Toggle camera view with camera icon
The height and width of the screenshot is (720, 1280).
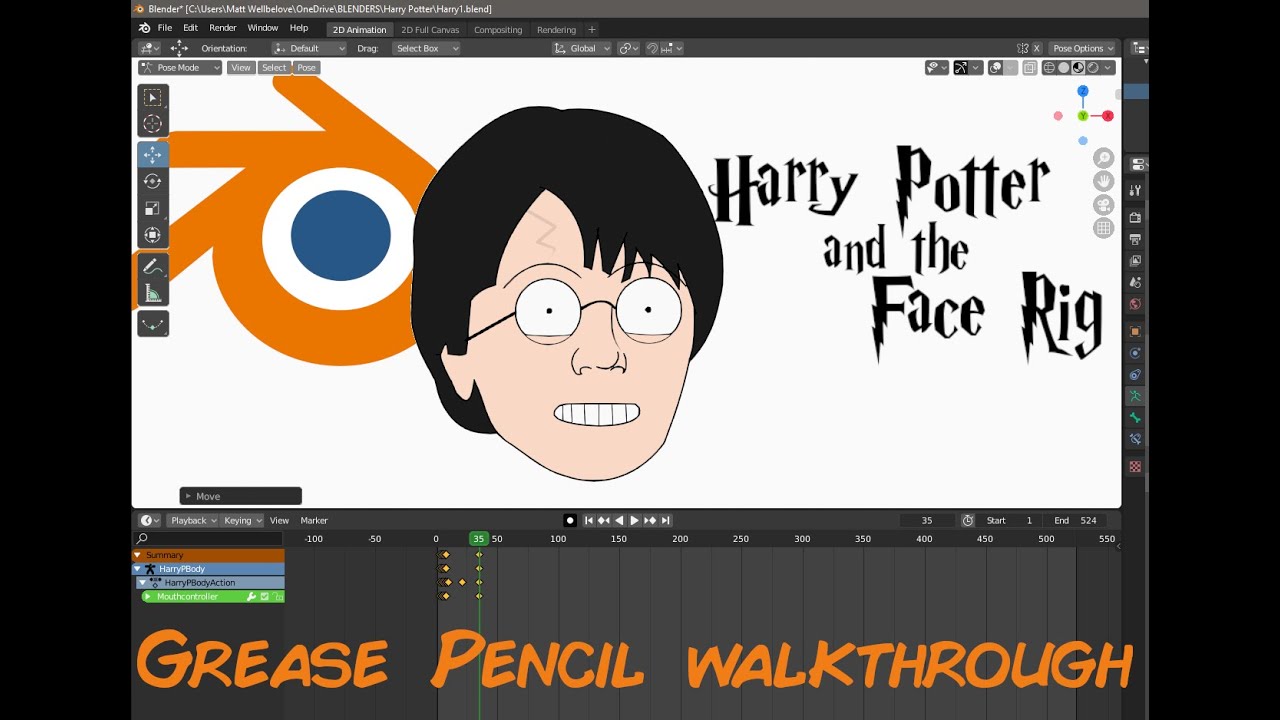tap(1103, 205)
